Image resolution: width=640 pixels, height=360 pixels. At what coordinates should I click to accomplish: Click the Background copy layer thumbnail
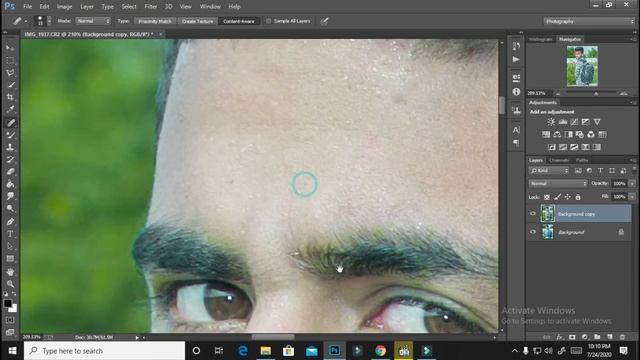pyautogui.click(x=547, y=213)
